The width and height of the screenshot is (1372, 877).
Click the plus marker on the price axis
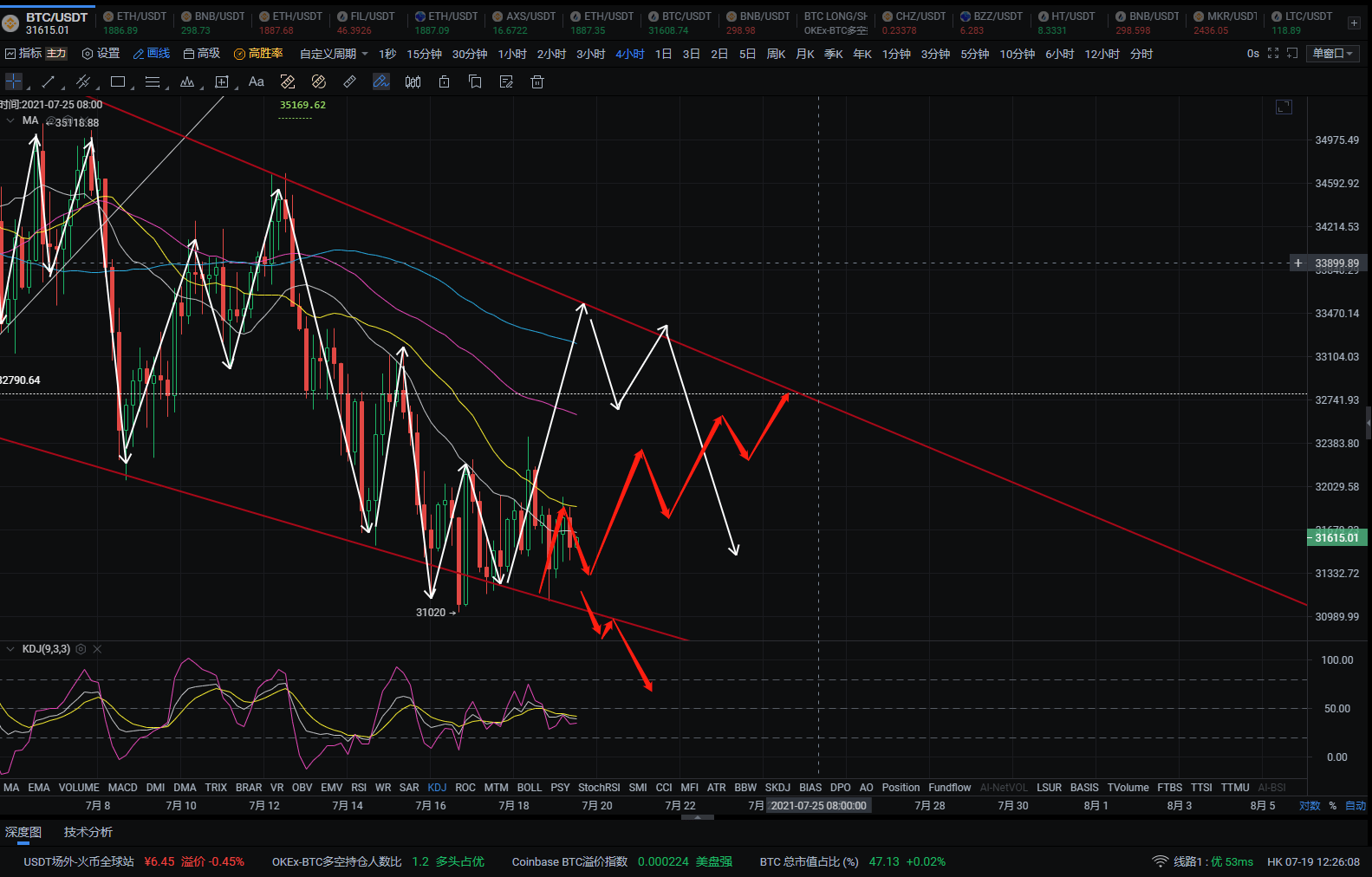tap(1298, 263)
